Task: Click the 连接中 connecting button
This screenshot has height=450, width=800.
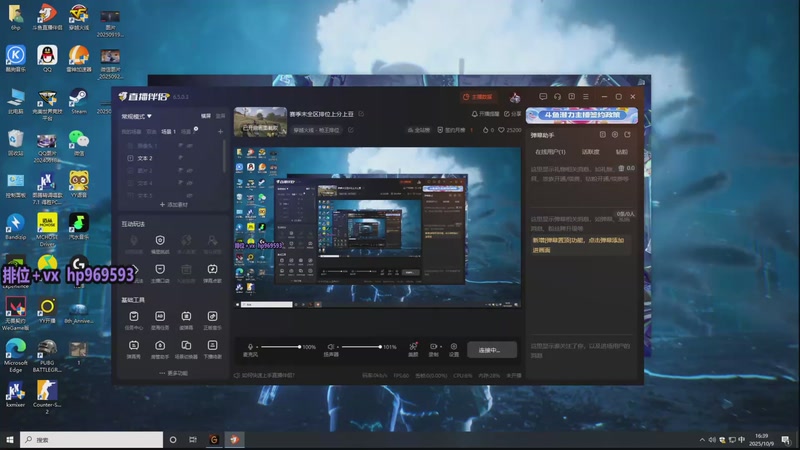Action: 492,350
